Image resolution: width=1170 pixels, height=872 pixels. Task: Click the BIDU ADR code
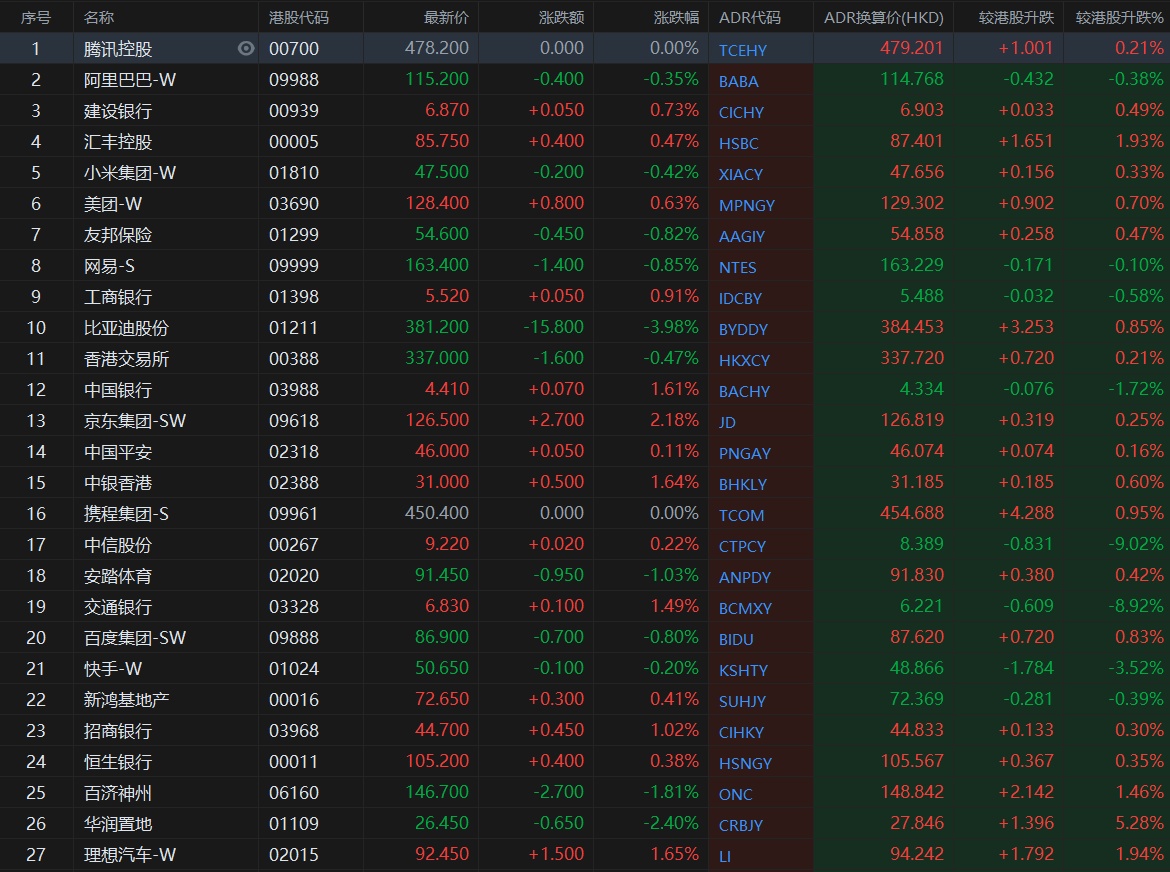(736, 639)
